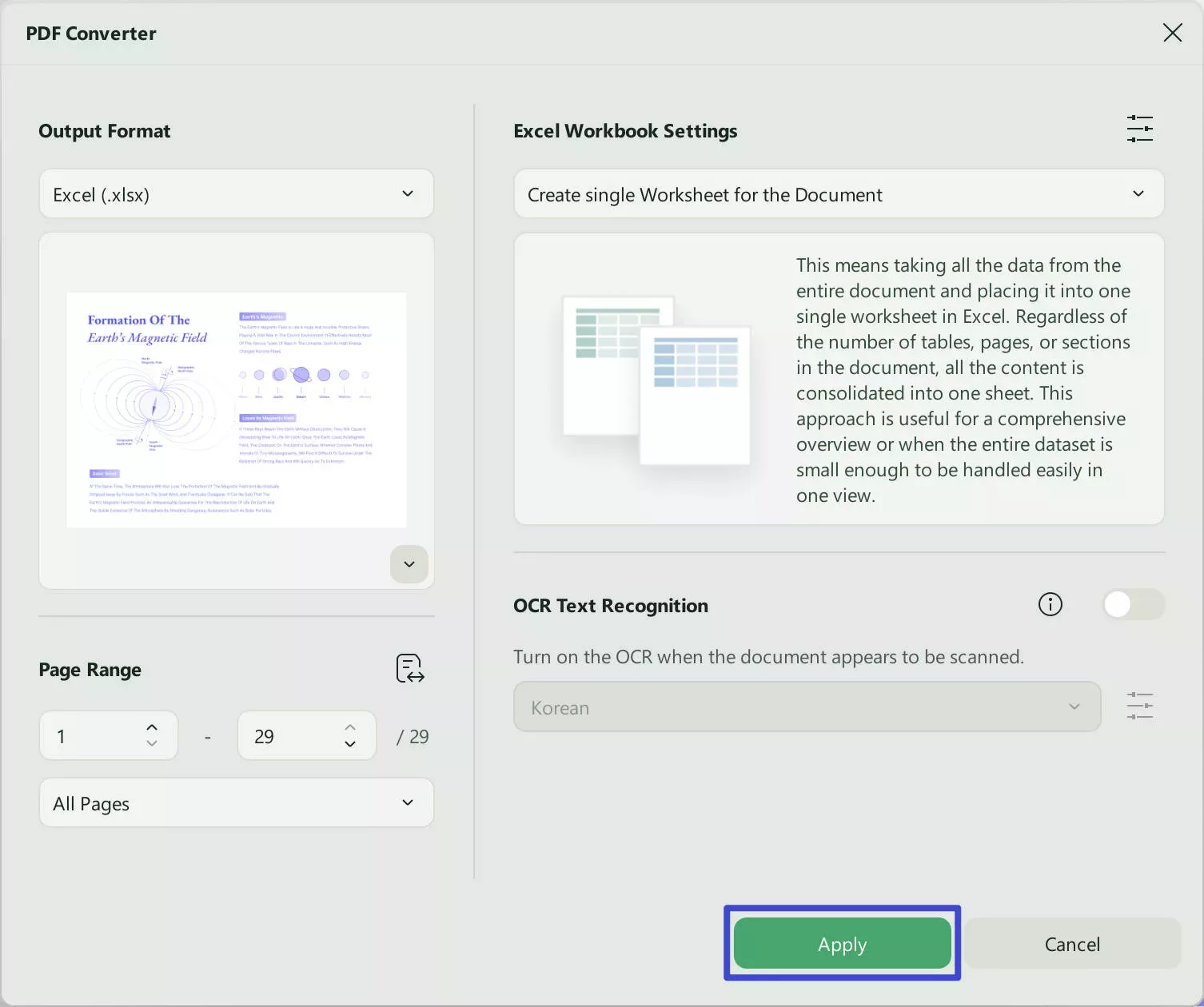Enable the OCR Text Recognition toggle
The width and height of the screenshot is (1204, 1007).
(x=1132, y=604)
